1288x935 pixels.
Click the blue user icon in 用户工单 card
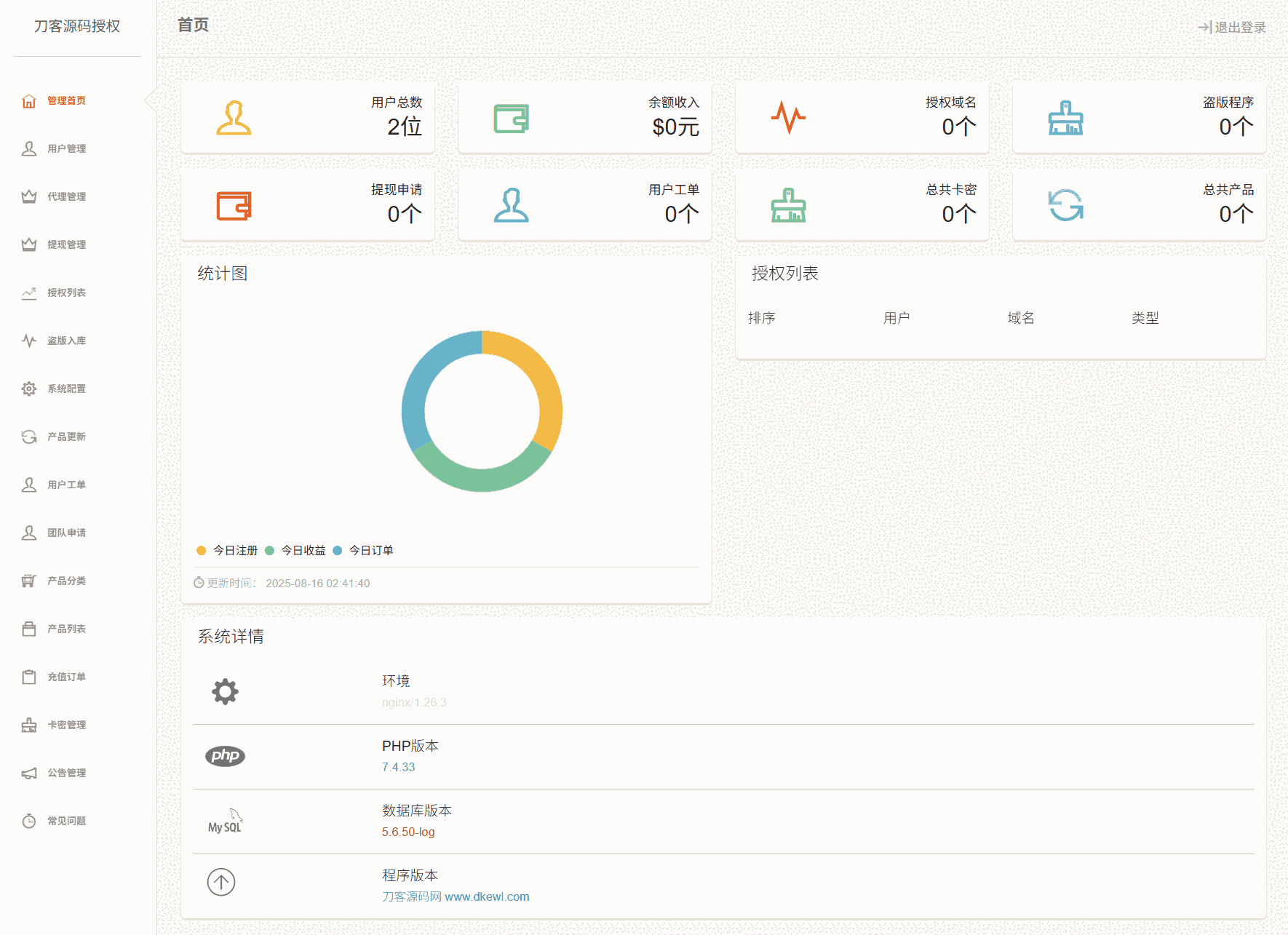pyautogui.click(x=511, y=205)
